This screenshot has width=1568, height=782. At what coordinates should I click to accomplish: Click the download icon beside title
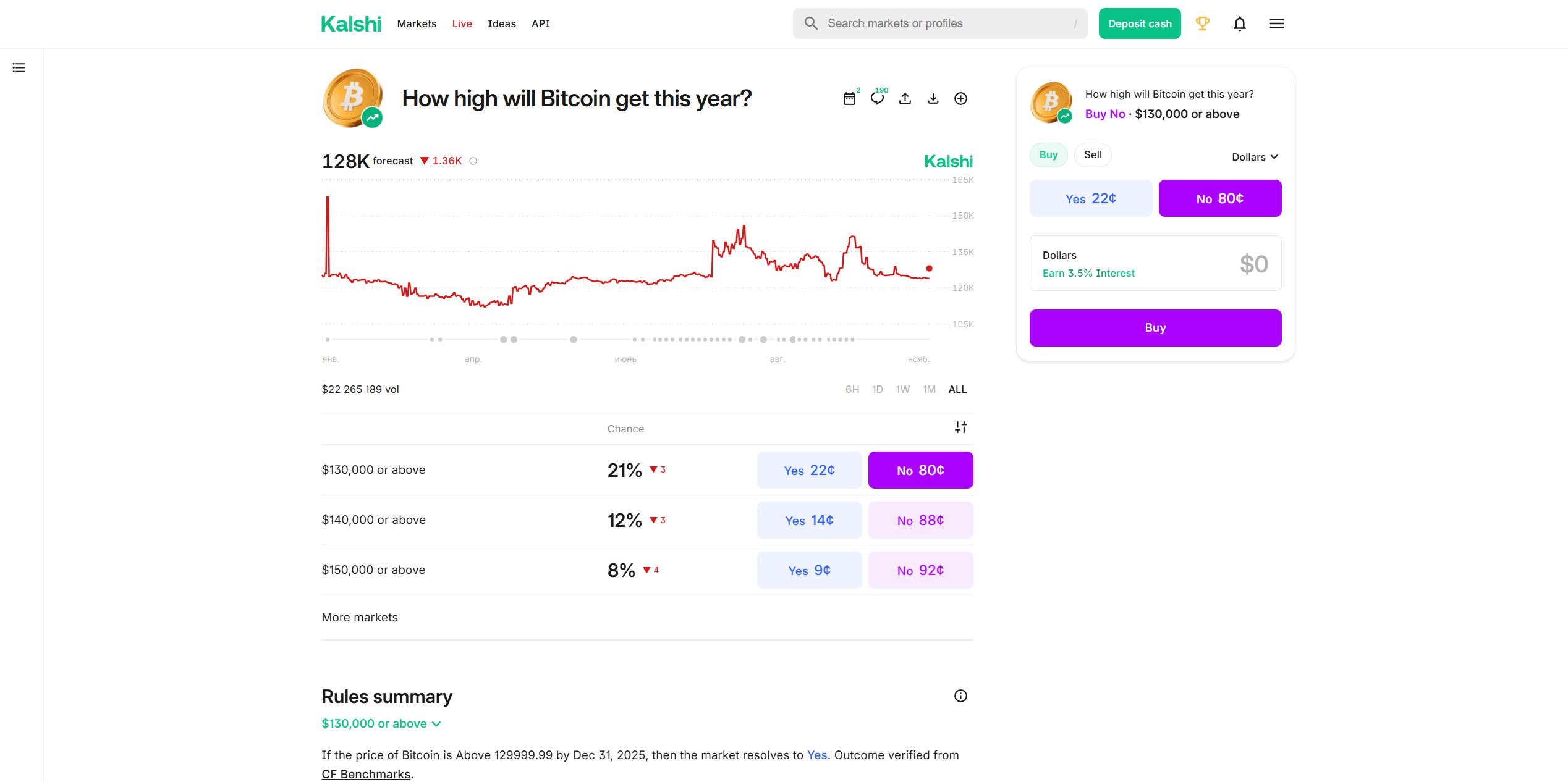coord(933,99)
